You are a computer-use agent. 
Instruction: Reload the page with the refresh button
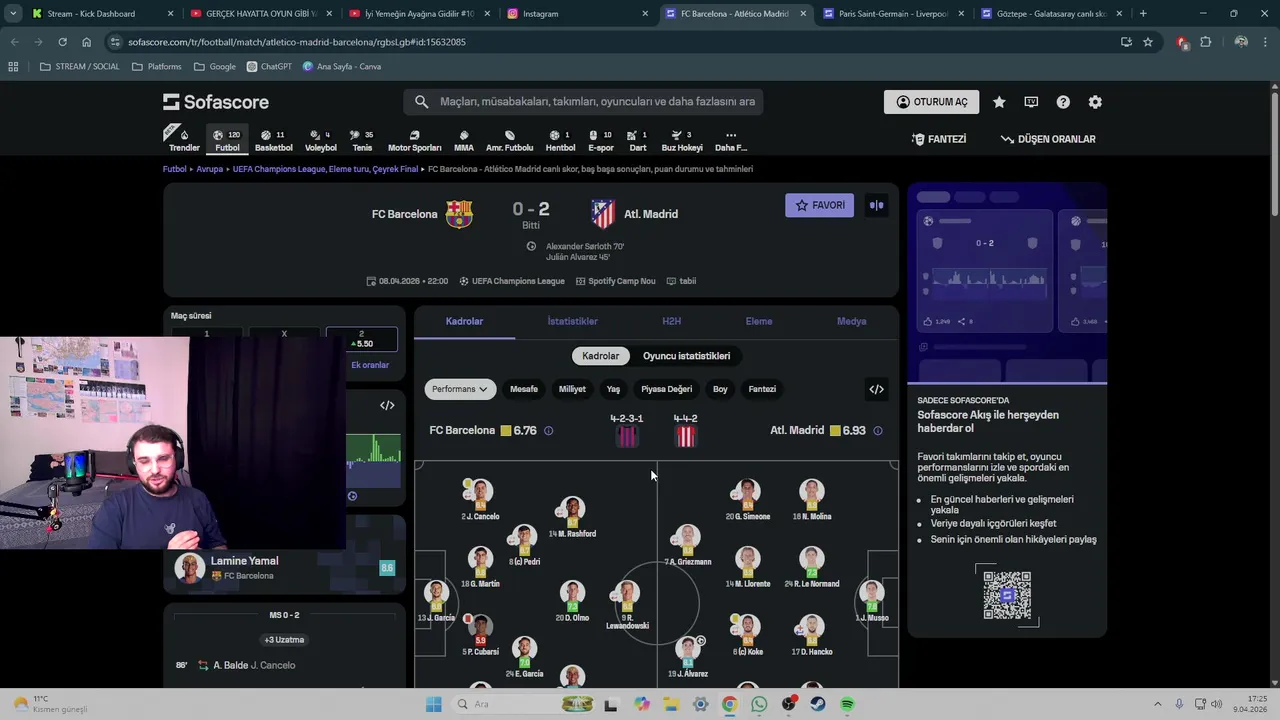[x=62, y=42]
